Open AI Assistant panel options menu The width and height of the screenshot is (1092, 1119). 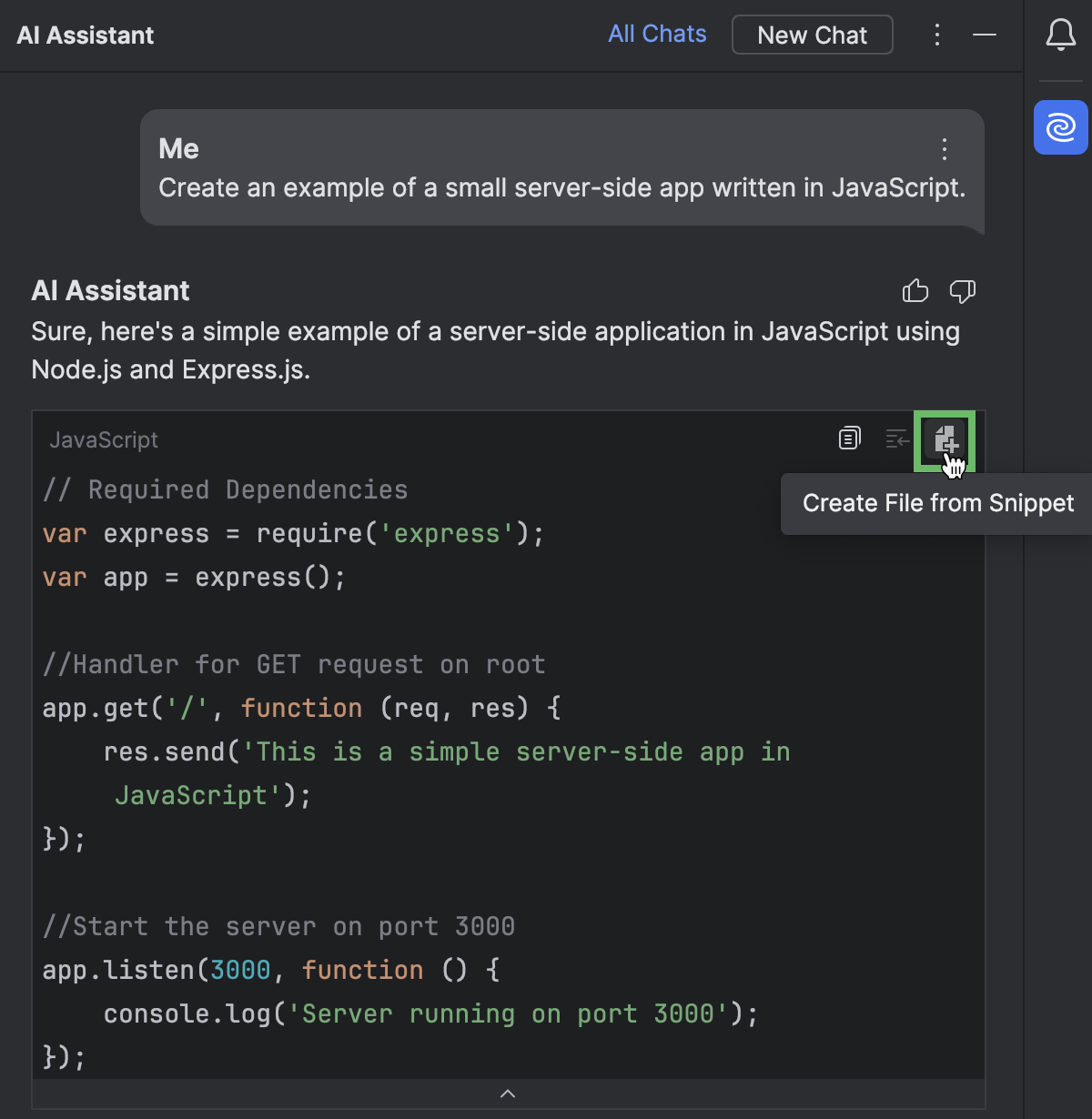936,35
